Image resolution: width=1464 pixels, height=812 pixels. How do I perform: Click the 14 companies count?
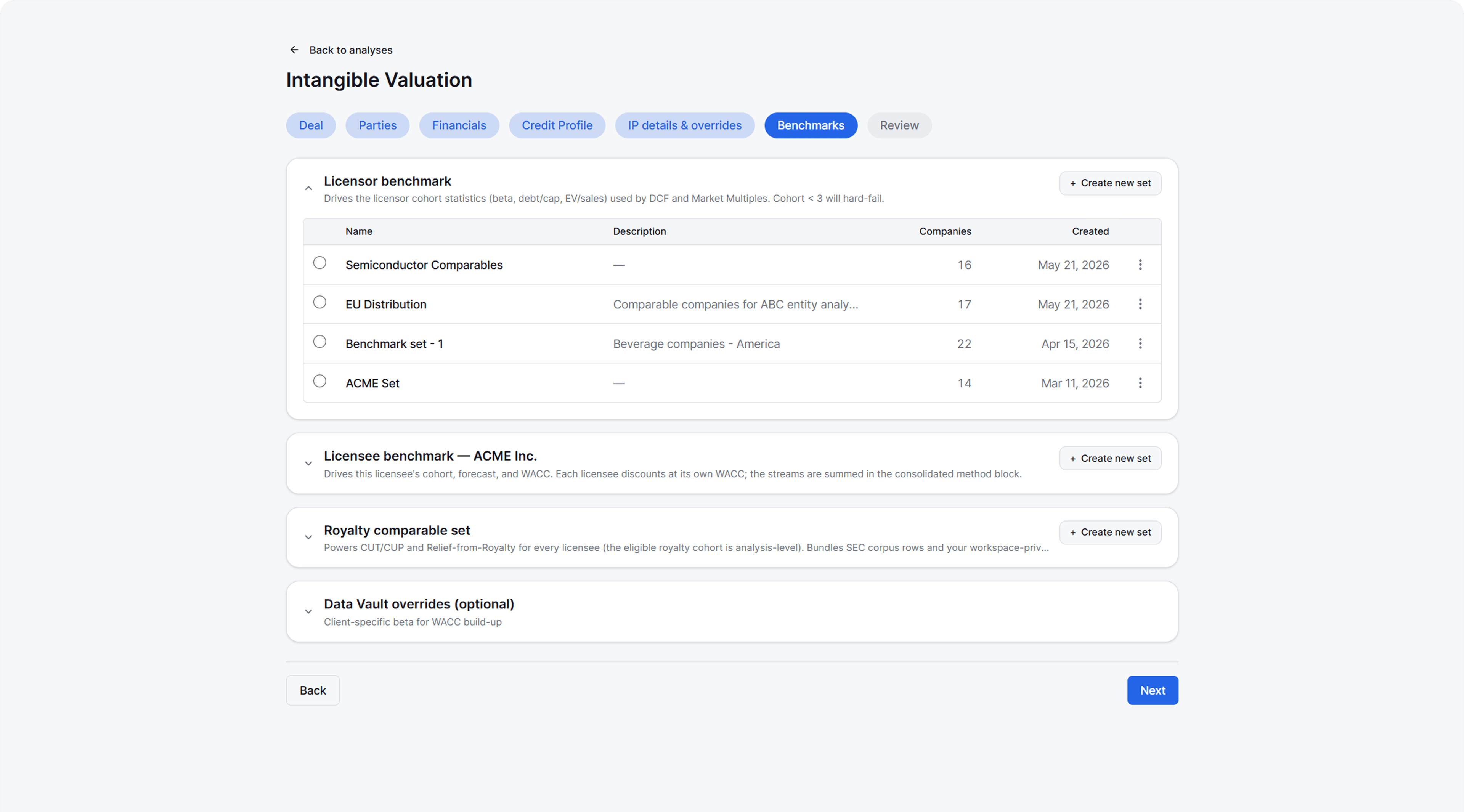(964, 384)
